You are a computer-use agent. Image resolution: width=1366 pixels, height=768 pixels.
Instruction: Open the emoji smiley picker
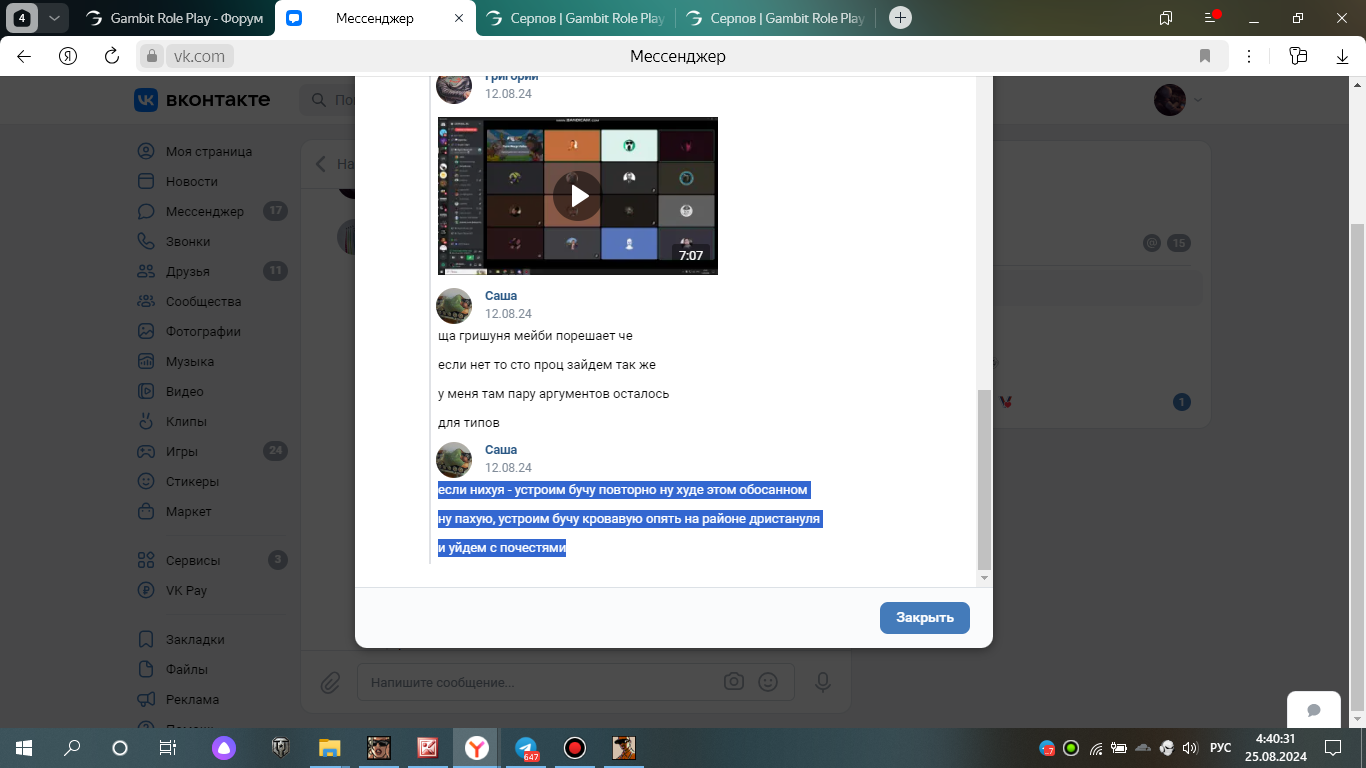coord(768,682)
